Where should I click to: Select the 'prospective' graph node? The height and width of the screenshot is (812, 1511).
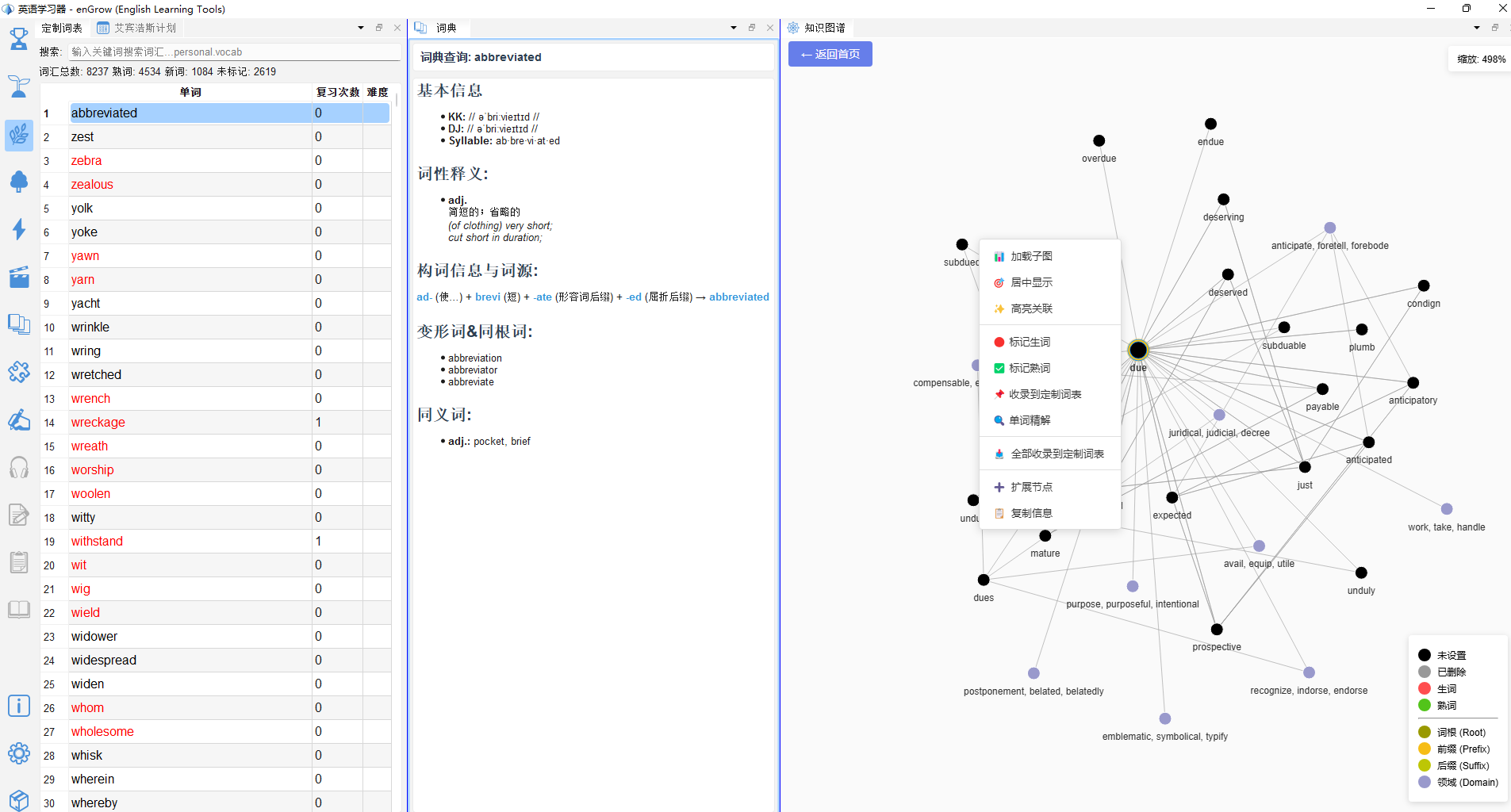[1217, 630]
